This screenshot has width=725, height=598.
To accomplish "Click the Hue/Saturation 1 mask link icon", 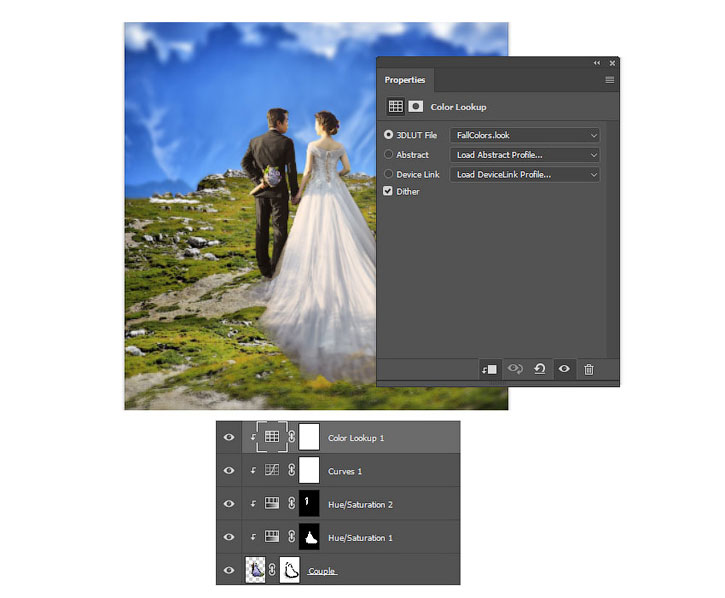I will tap(292, 537).
